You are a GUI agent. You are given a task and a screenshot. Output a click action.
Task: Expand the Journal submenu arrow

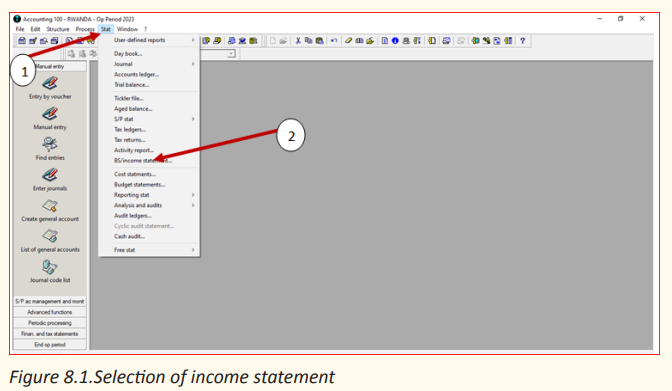click(x=193, y=64)
